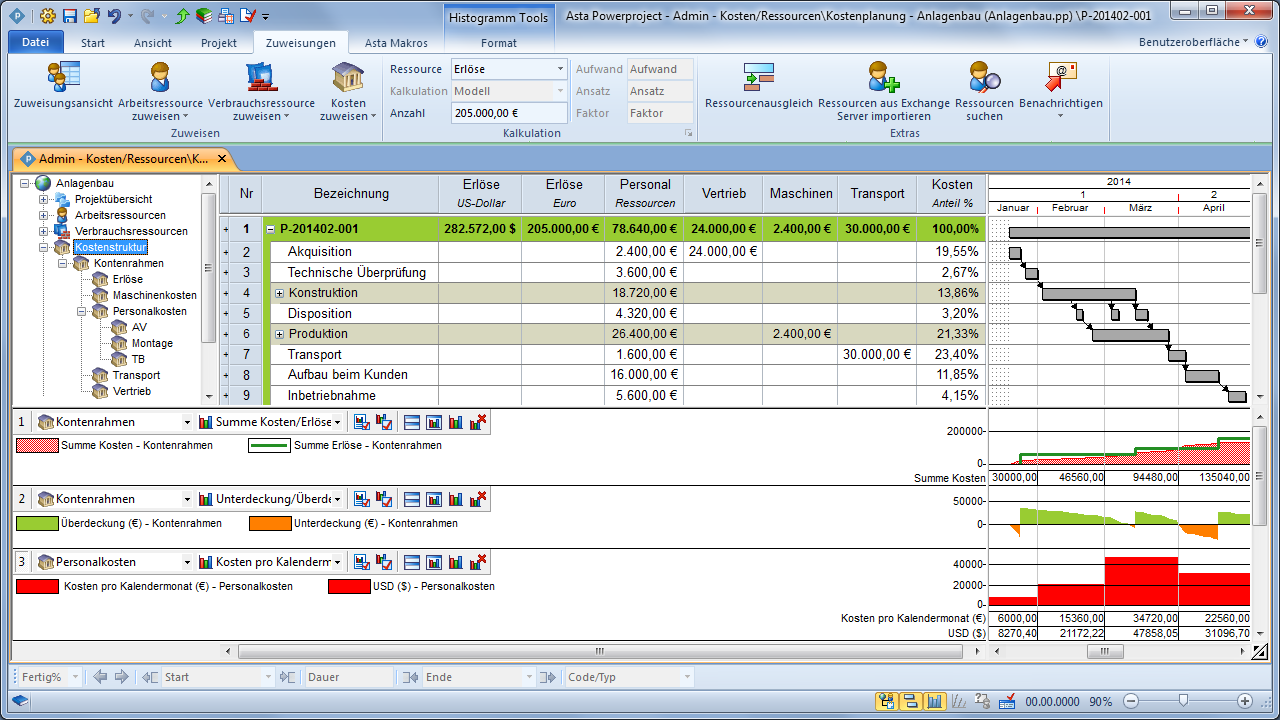The width and height of the screenshot is (1280, 720).
Task: Close the Admin - Kosten/Ressourcen document tab
Action: coord(222,158)
